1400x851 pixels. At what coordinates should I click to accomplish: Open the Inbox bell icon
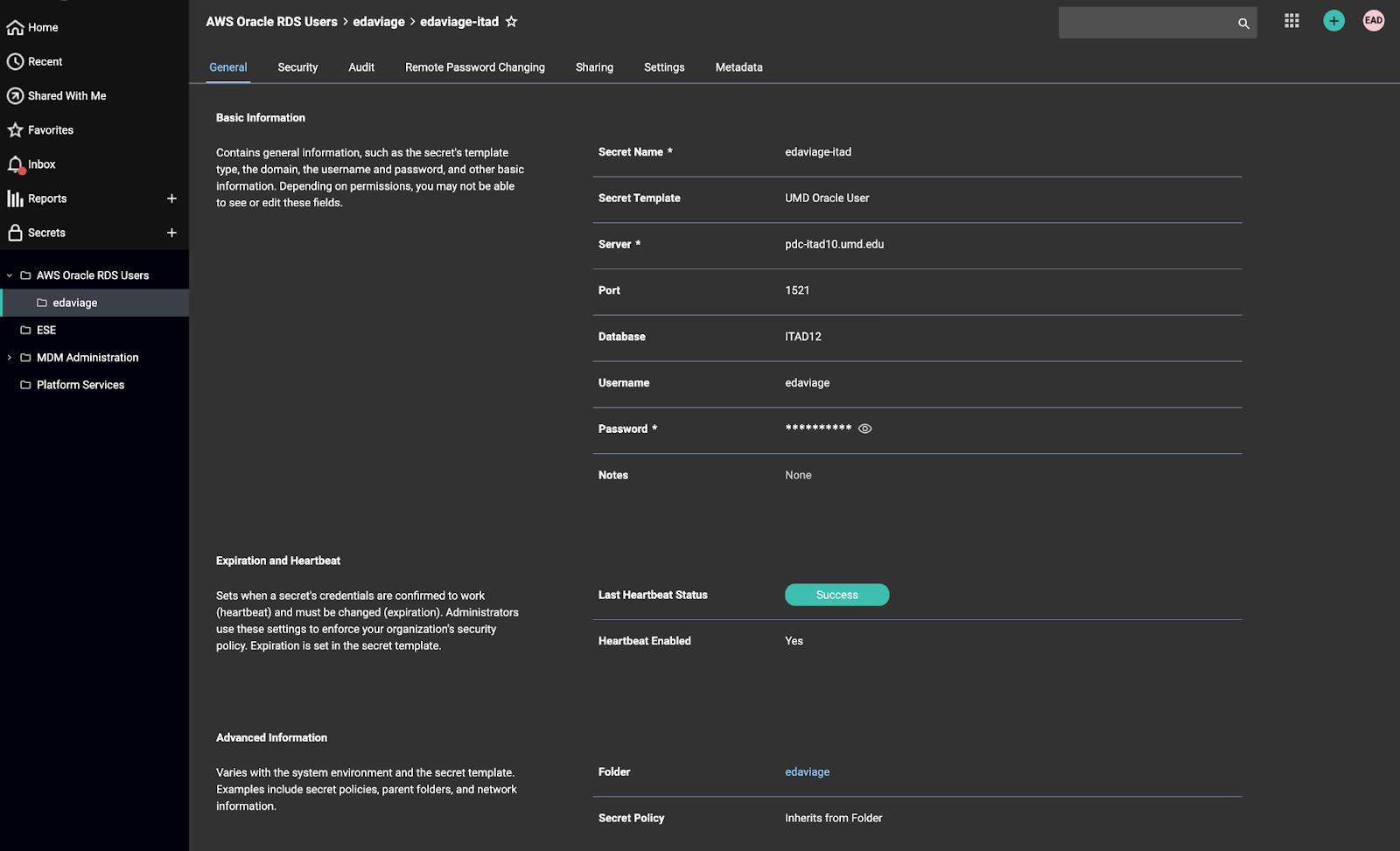pos(15,164)
